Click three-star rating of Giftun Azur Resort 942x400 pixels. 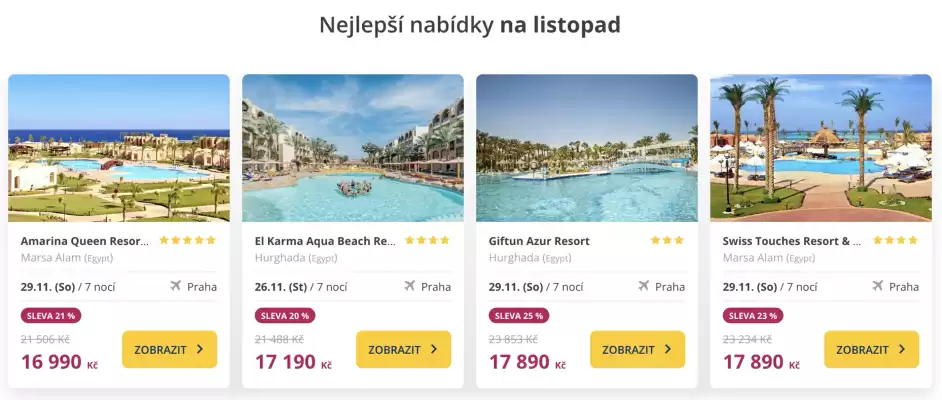667,241
